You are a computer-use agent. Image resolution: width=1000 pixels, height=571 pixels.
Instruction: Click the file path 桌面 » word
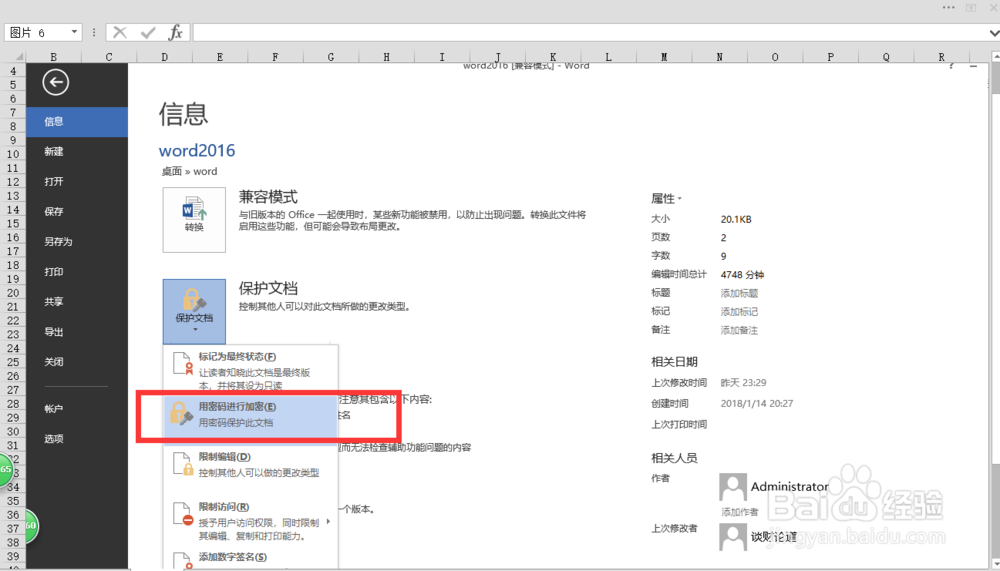pyautogui.click(x=189, y=171)
